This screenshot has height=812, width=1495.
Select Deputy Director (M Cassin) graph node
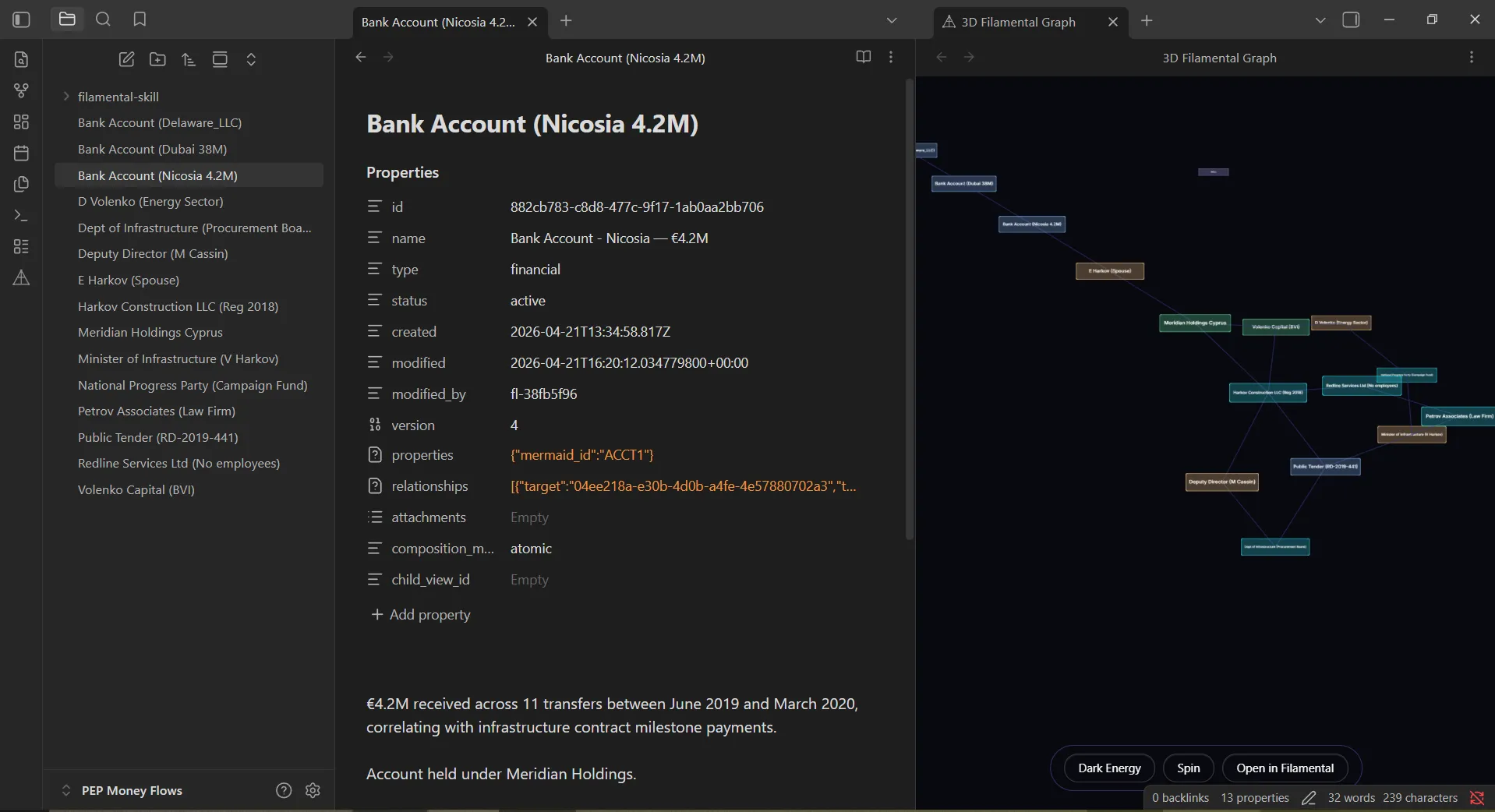(x=1222, y=482)
